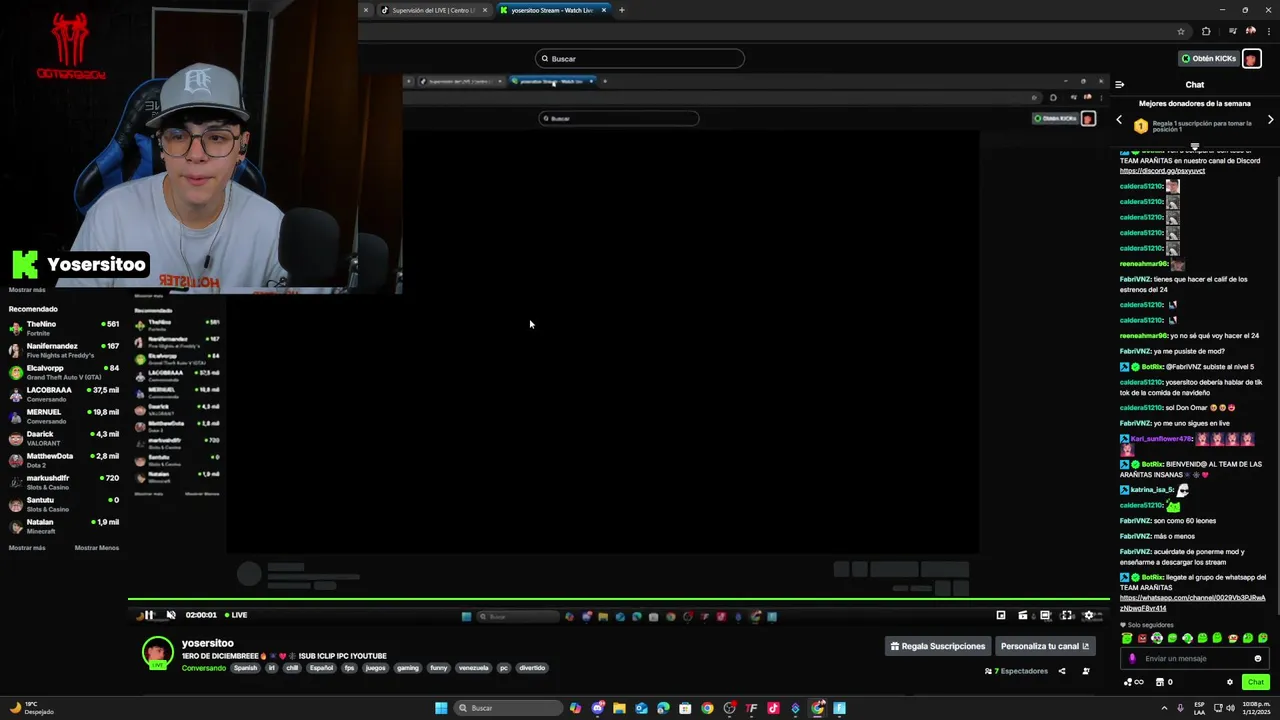
Task: Collapse the chat panel icon
Action: [x=1119, y=85]
